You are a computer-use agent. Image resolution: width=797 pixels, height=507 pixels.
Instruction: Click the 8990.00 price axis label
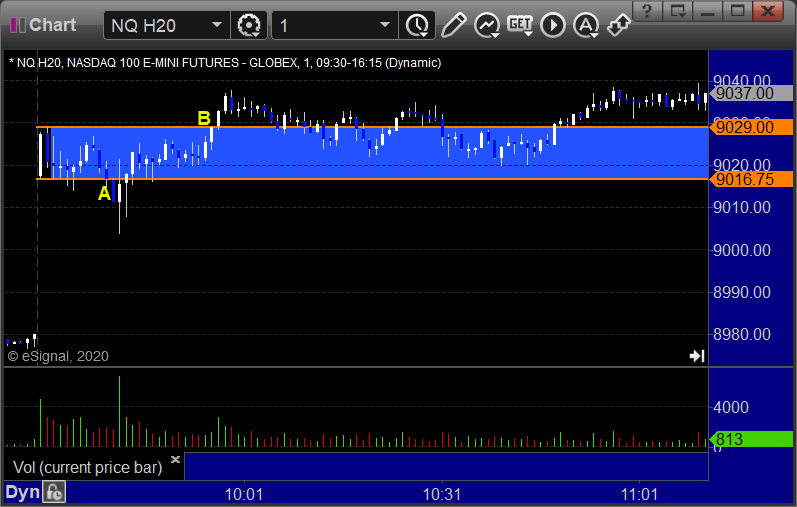click(x=742, y=292)
